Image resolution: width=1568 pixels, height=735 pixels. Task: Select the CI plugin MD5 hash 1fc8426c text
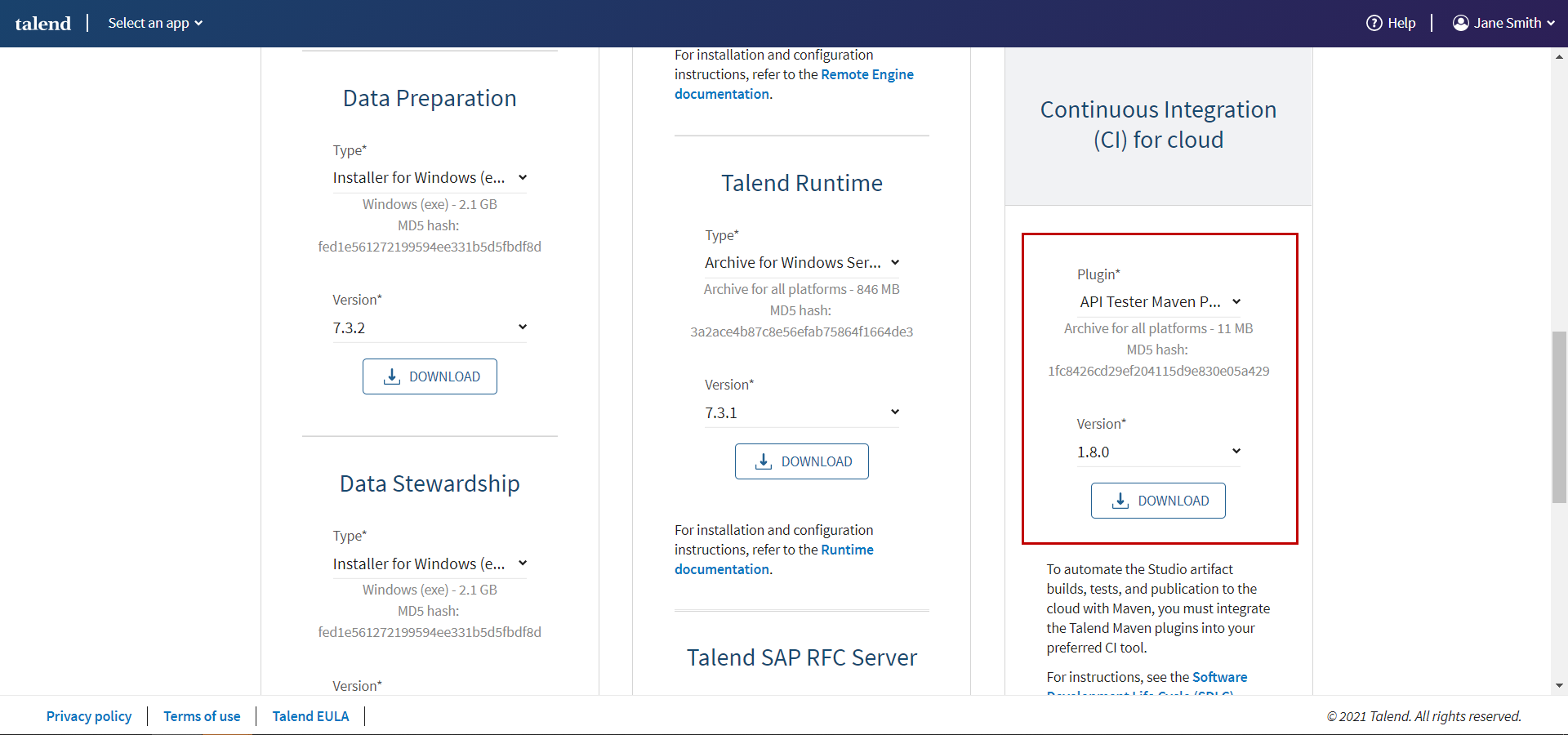click(1159, 371)
